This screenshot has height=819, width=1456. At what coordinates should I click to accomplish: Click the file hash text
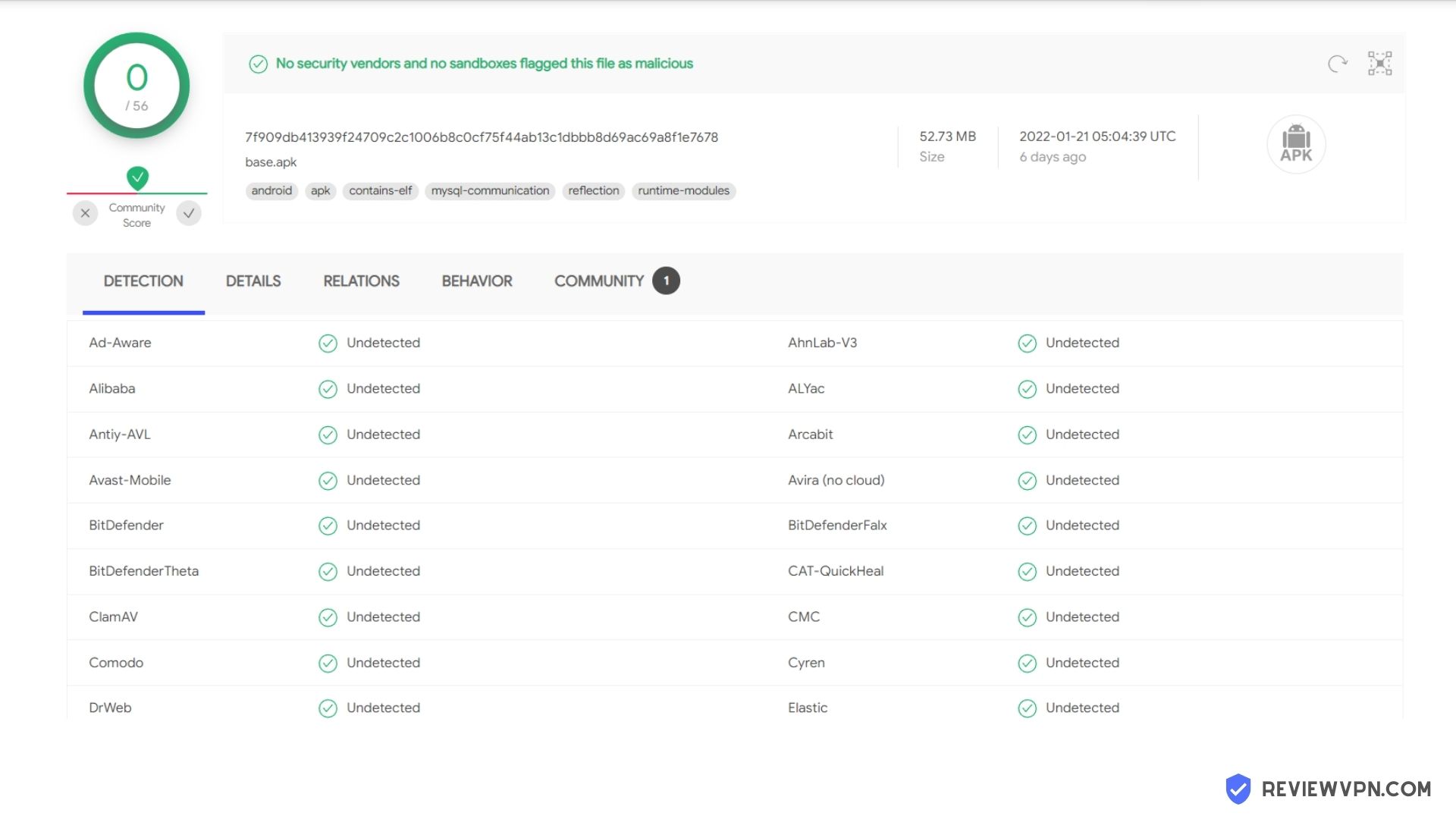(482, 137)
